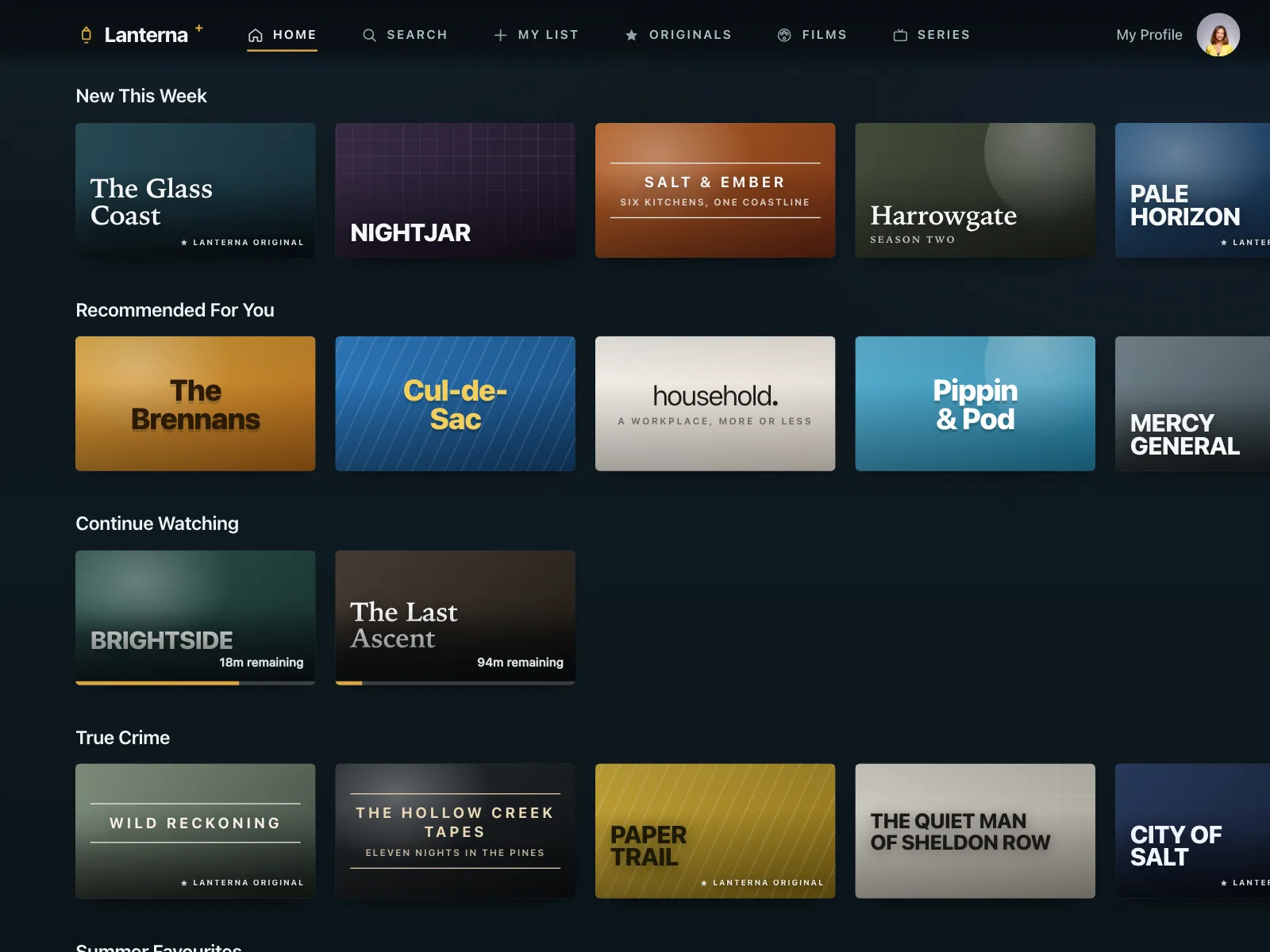Open the MY LIST nav item
1270x952 pixels.
tap(536, 35)
